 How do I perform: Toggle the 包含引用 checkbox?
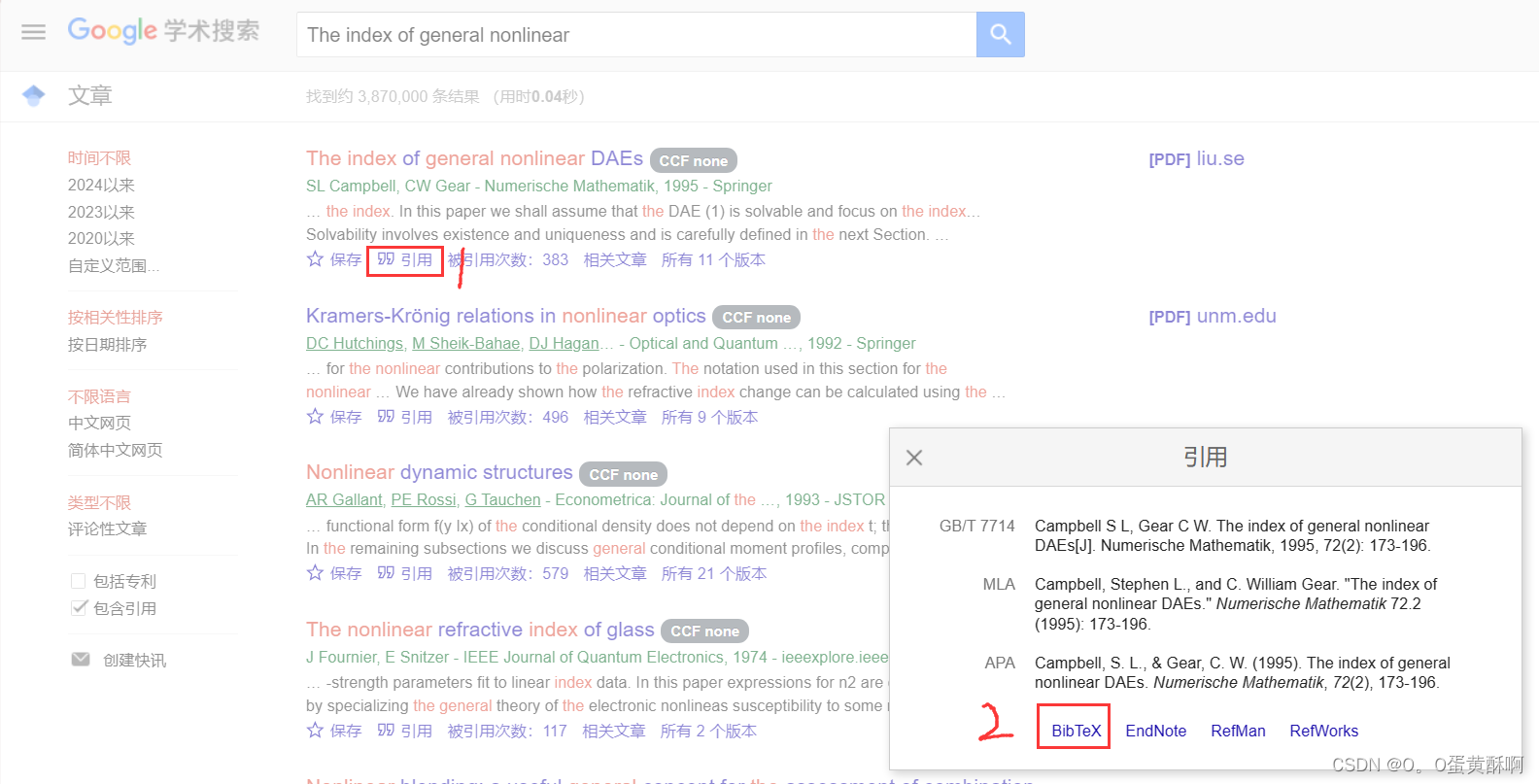click(79, 608)
